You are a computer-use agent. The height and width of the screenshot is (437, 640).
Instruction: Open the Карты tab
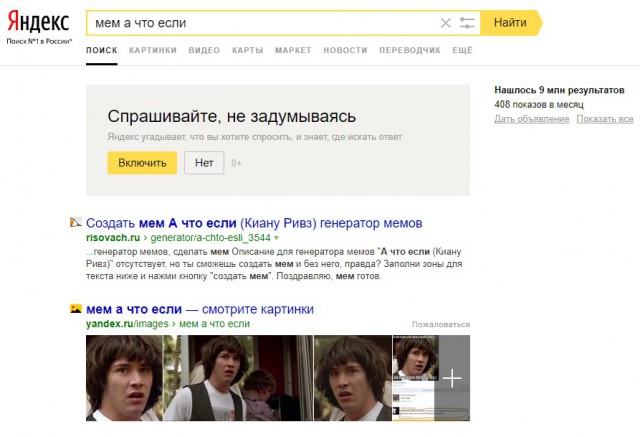[x=247, y=49]
